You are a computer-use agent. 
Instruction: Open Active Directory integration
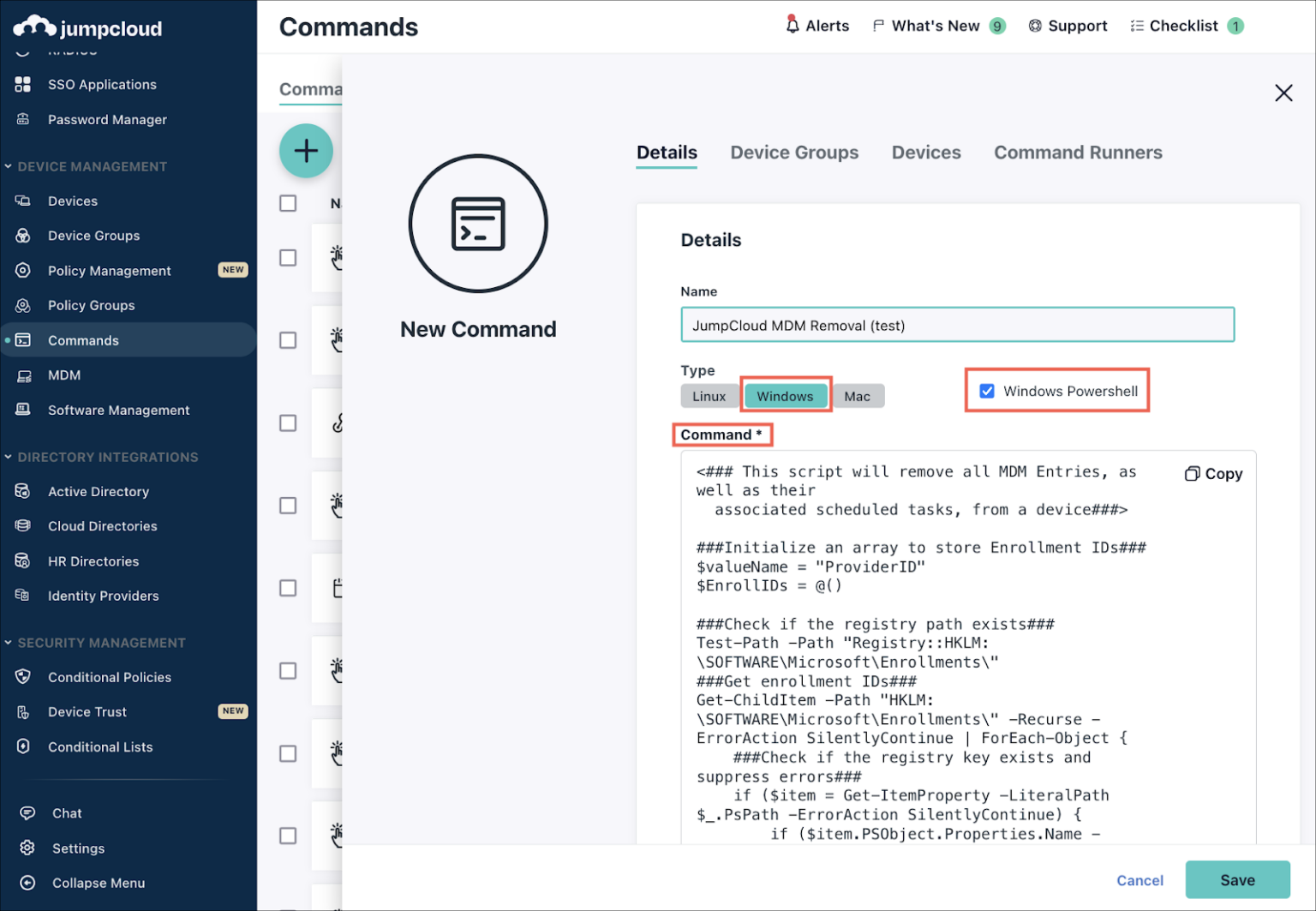98,491
